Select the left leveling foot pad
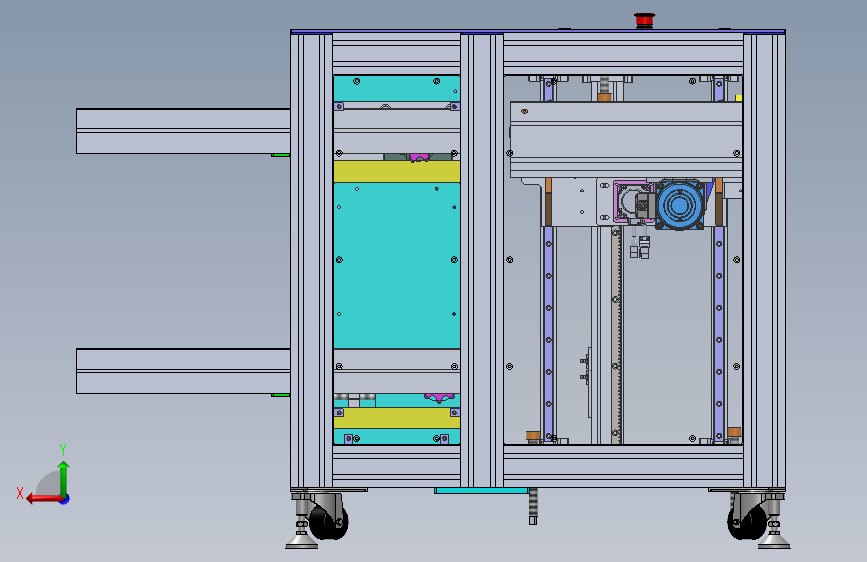This screenshot has height=562, width=867. pos(301,543)
